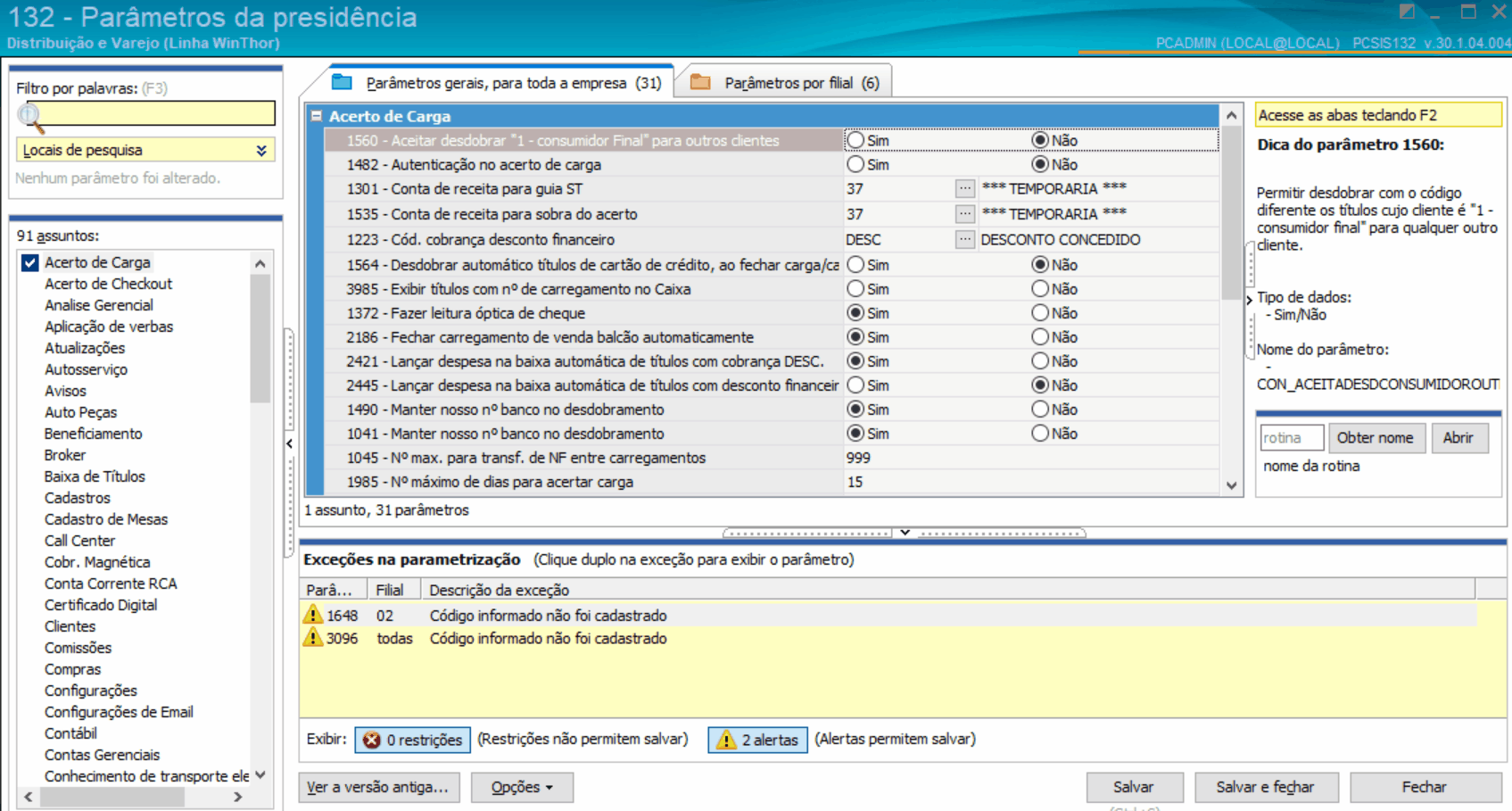Screen dimensions: 1512x811
Task: Click value 999 for parameter 1045
Action: [x=858, y=458]
